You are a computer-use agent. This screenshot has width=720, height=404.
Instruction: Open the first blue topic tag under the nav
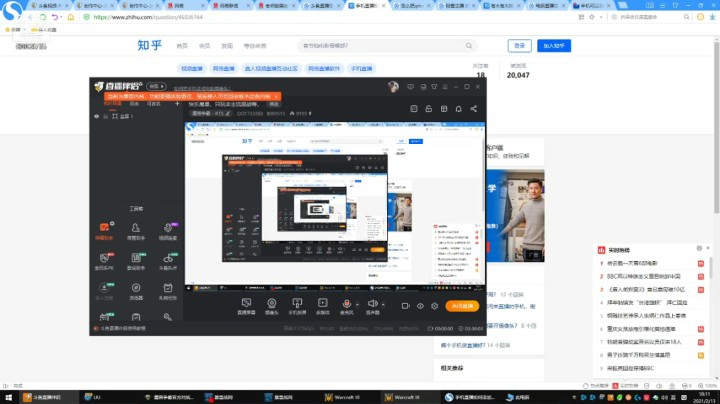click(192, 68)
